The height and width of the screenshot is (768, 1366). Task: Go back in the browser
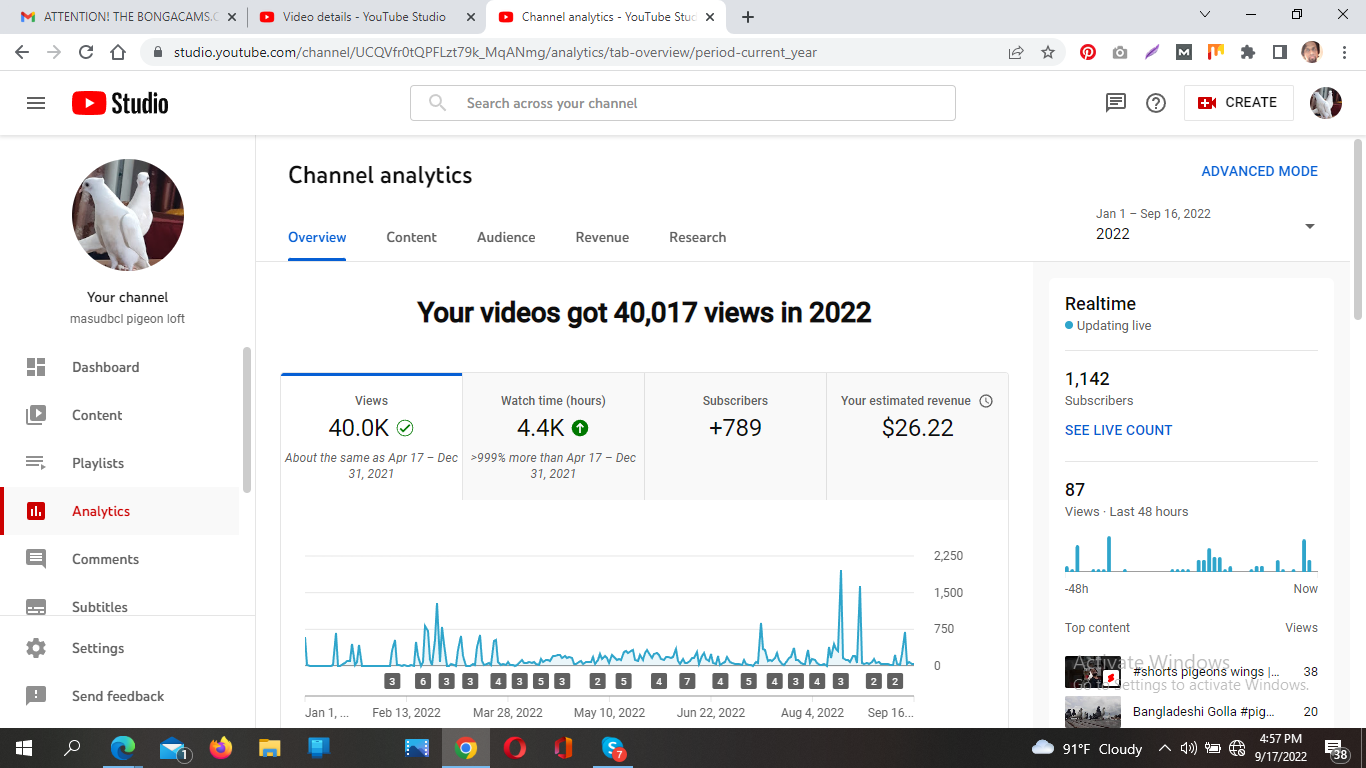pos(22,52)
